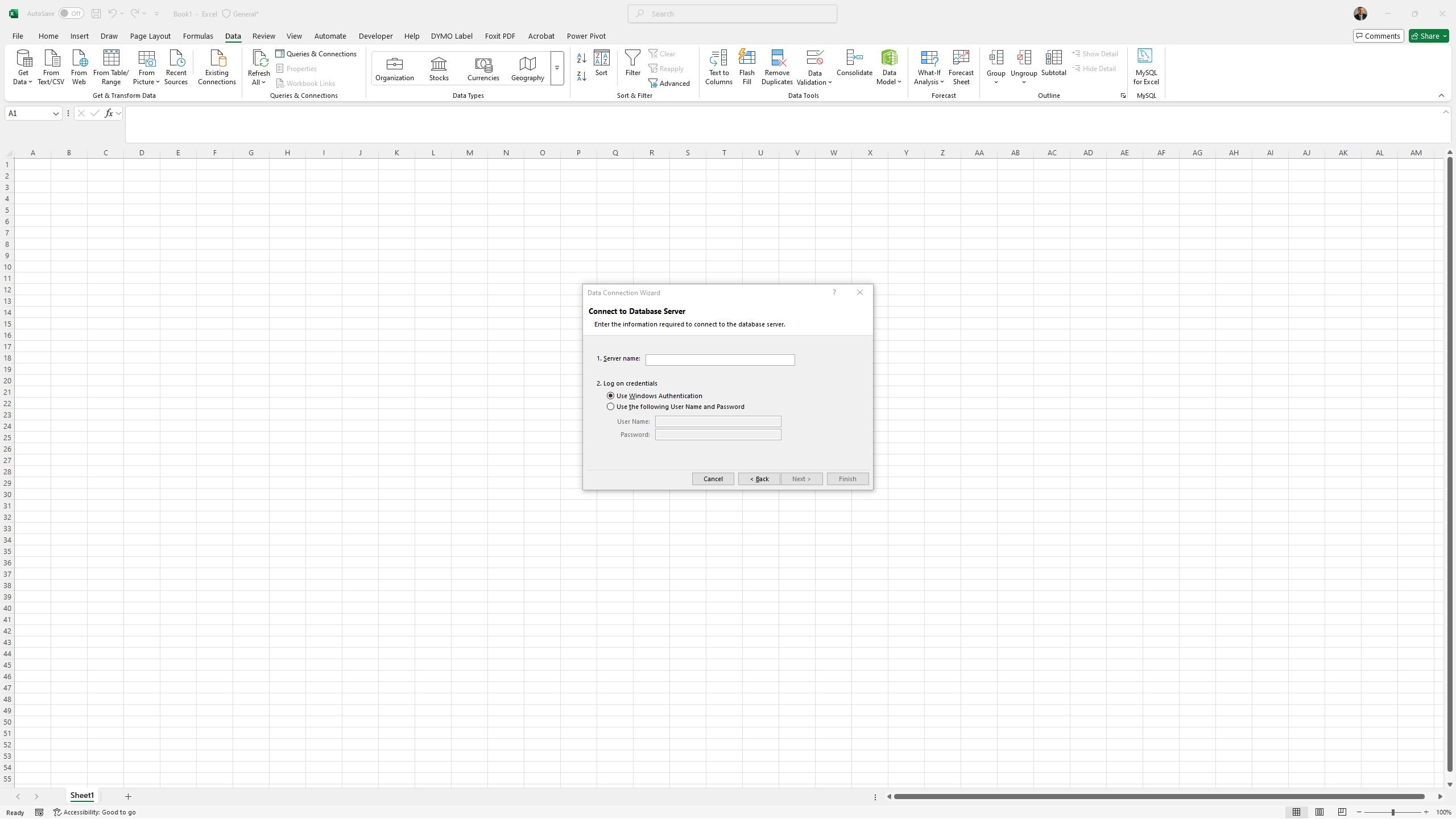Click the Cancel button in the wizard
The image size is (1456, 819).
[x=713, y=479]
